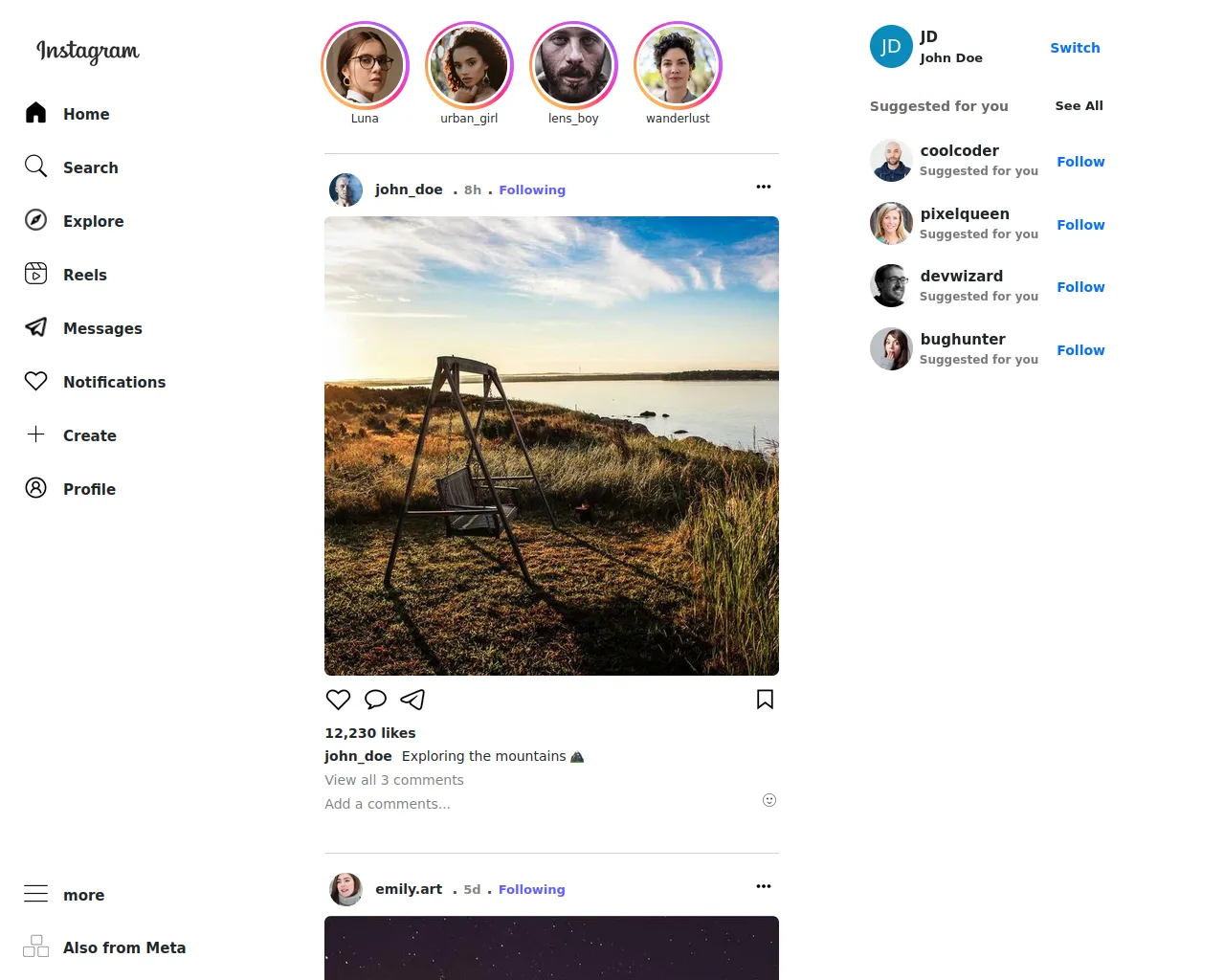Image resolution: width=1225 pixels, height=980 pixels.
Task: Click coolcoder's profile picture
Action: 891,161
